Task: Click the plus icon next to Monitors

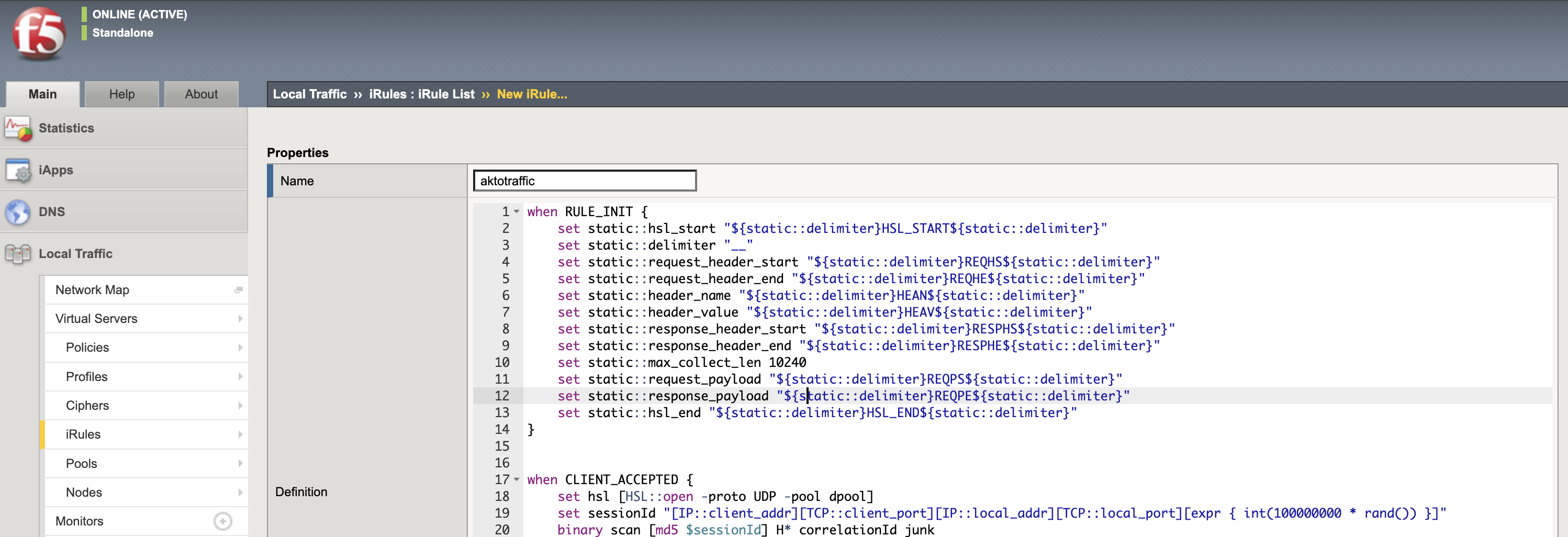Action: pos(223,521)
